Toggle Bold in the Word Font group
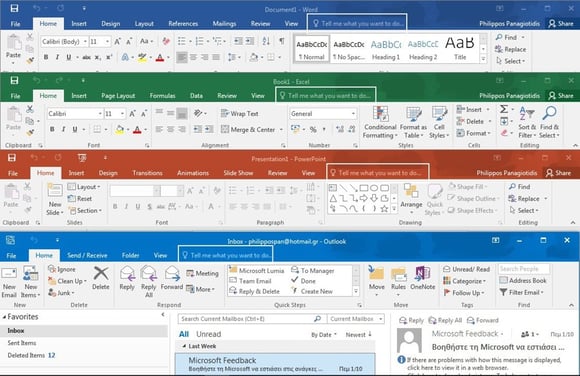The width and height of the screenshot is (580, 376). [x=46, y=57]
